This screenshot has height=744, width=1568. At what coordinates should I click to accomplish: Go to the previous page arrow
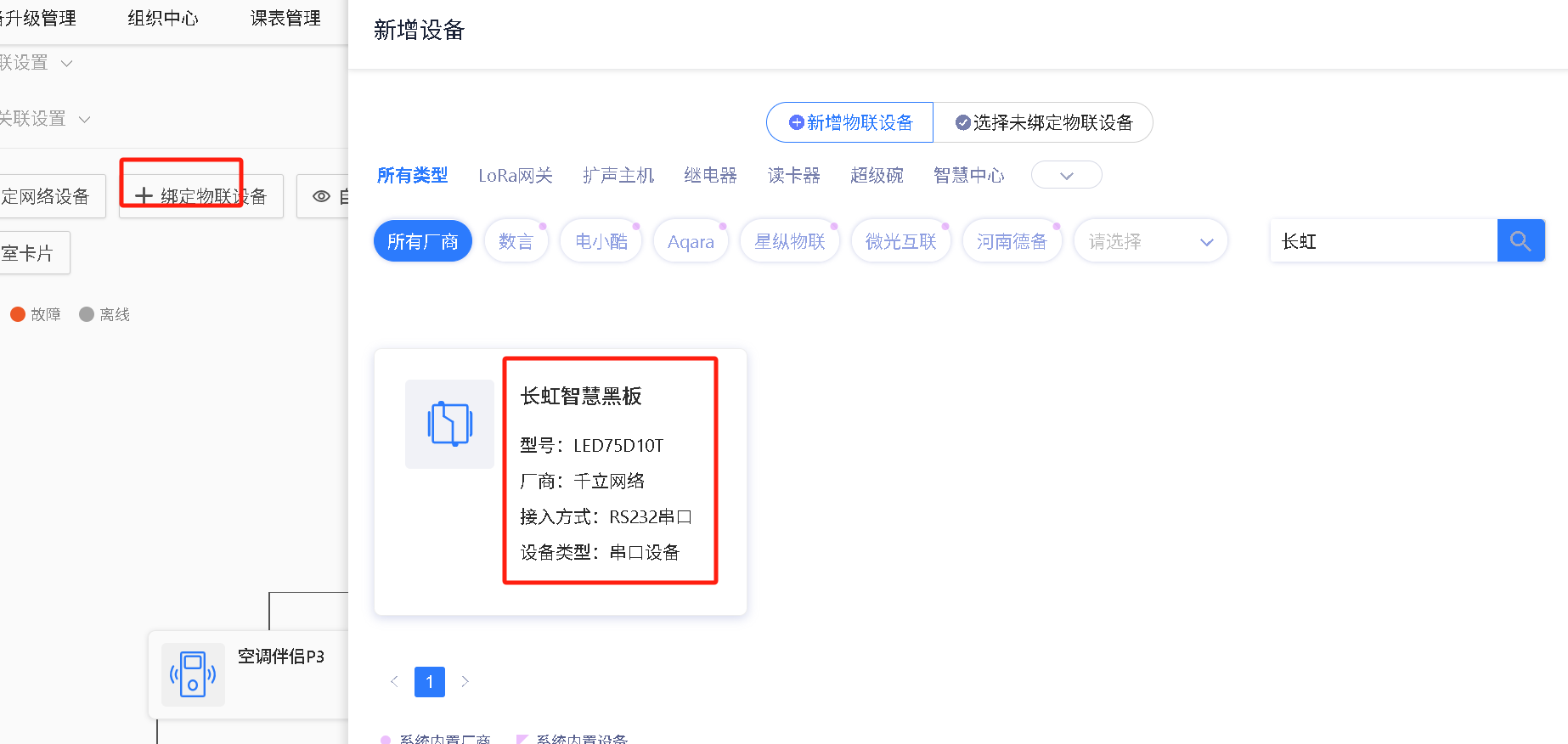[394, 681]
